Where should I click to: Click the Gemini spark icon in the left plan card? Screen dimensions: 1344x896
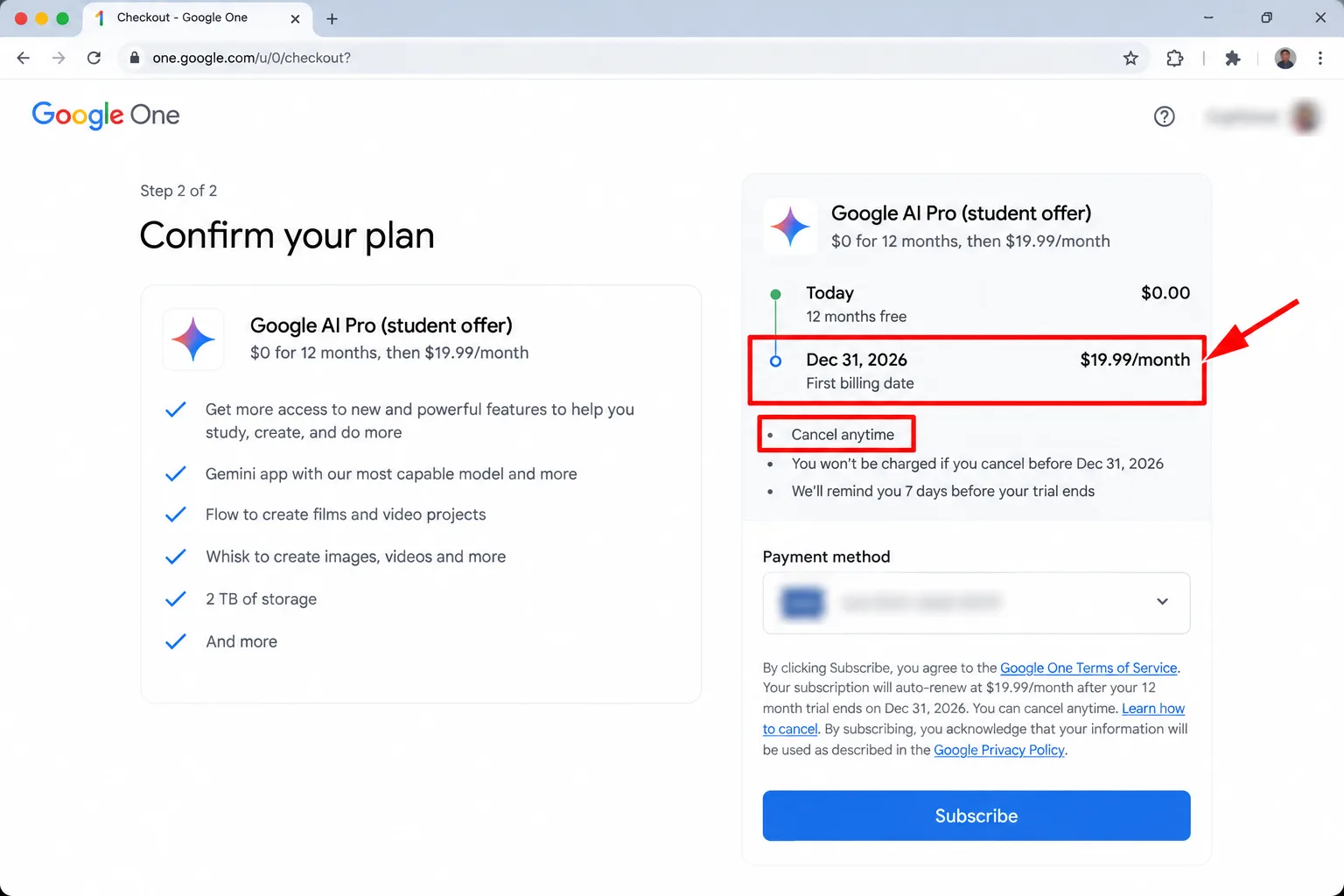tap(193, 339)
